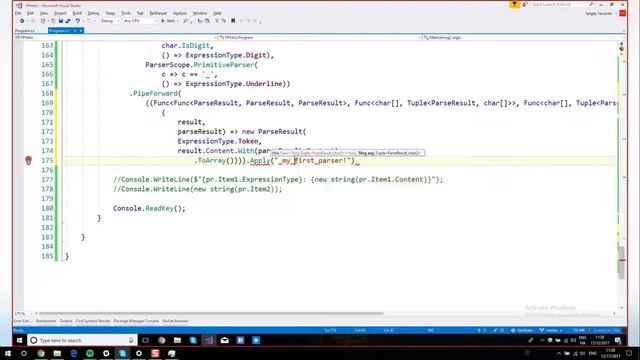This screenshot has height=360, width=640.
Task: Click the comment out lines toolbar icon
Action: pos(217,21)
